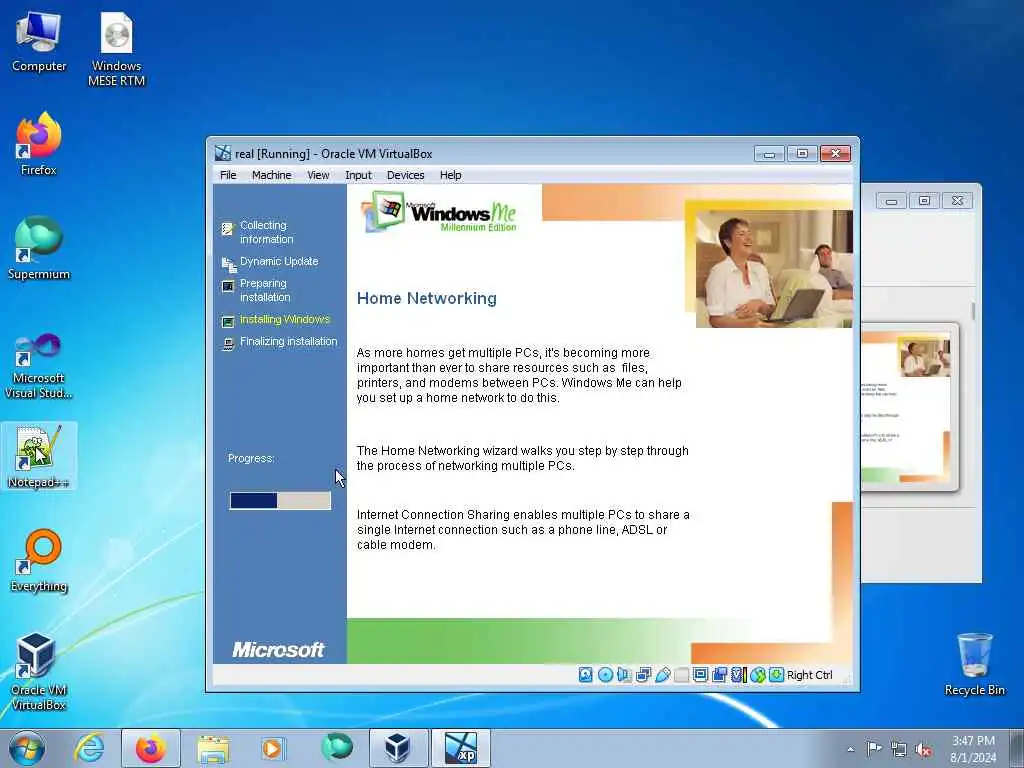This screenshot has height=768, width=1024.
Task: Open the Machine menu
Action: coord(272,175)
